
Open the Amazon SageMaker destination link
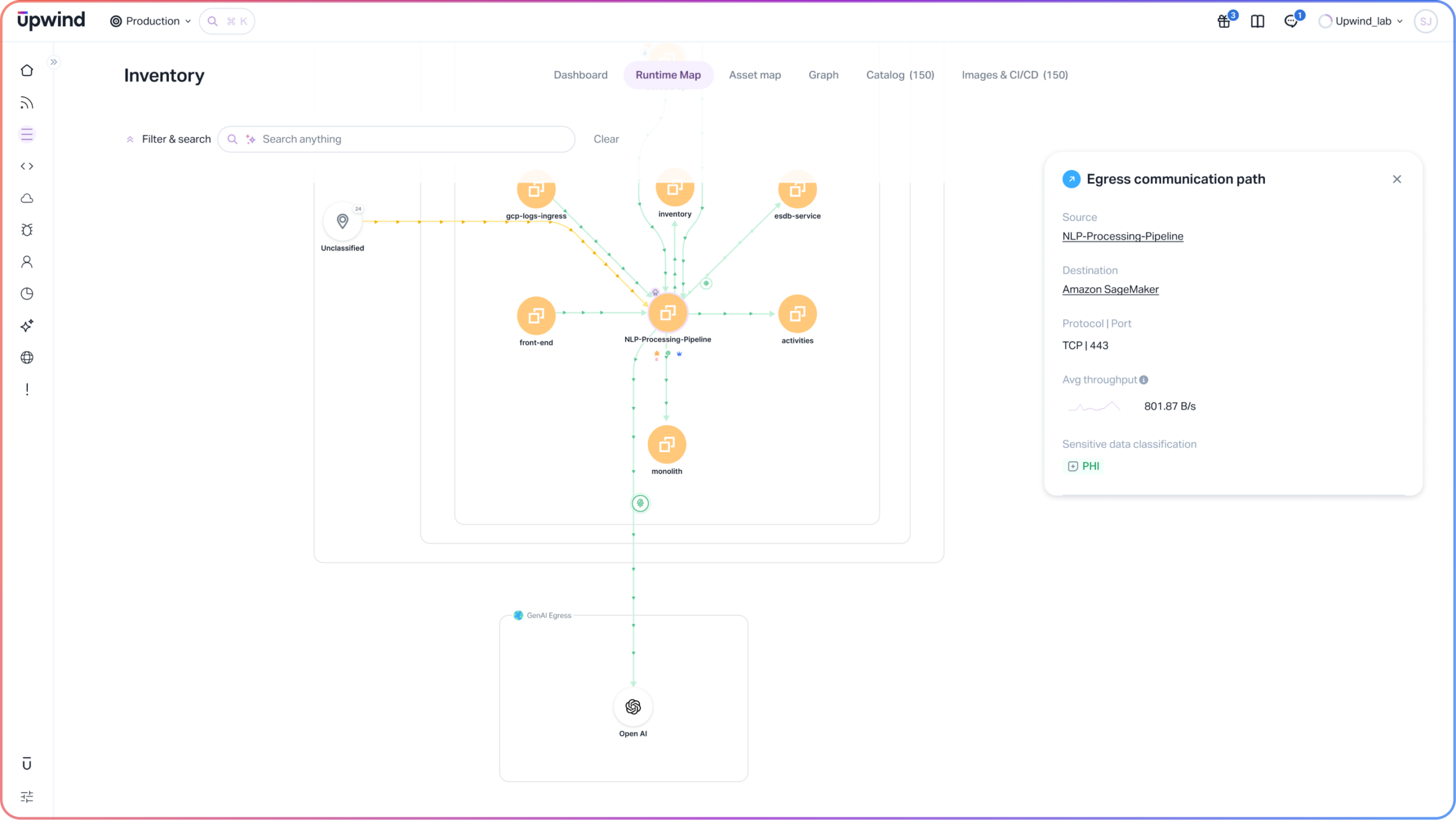tap(1110, 289)
